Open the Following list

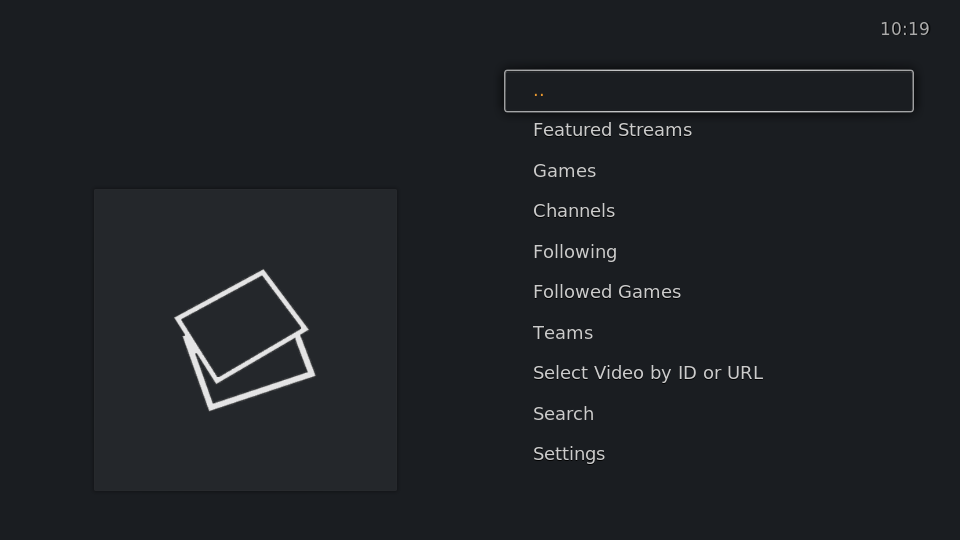click(708, 251)
